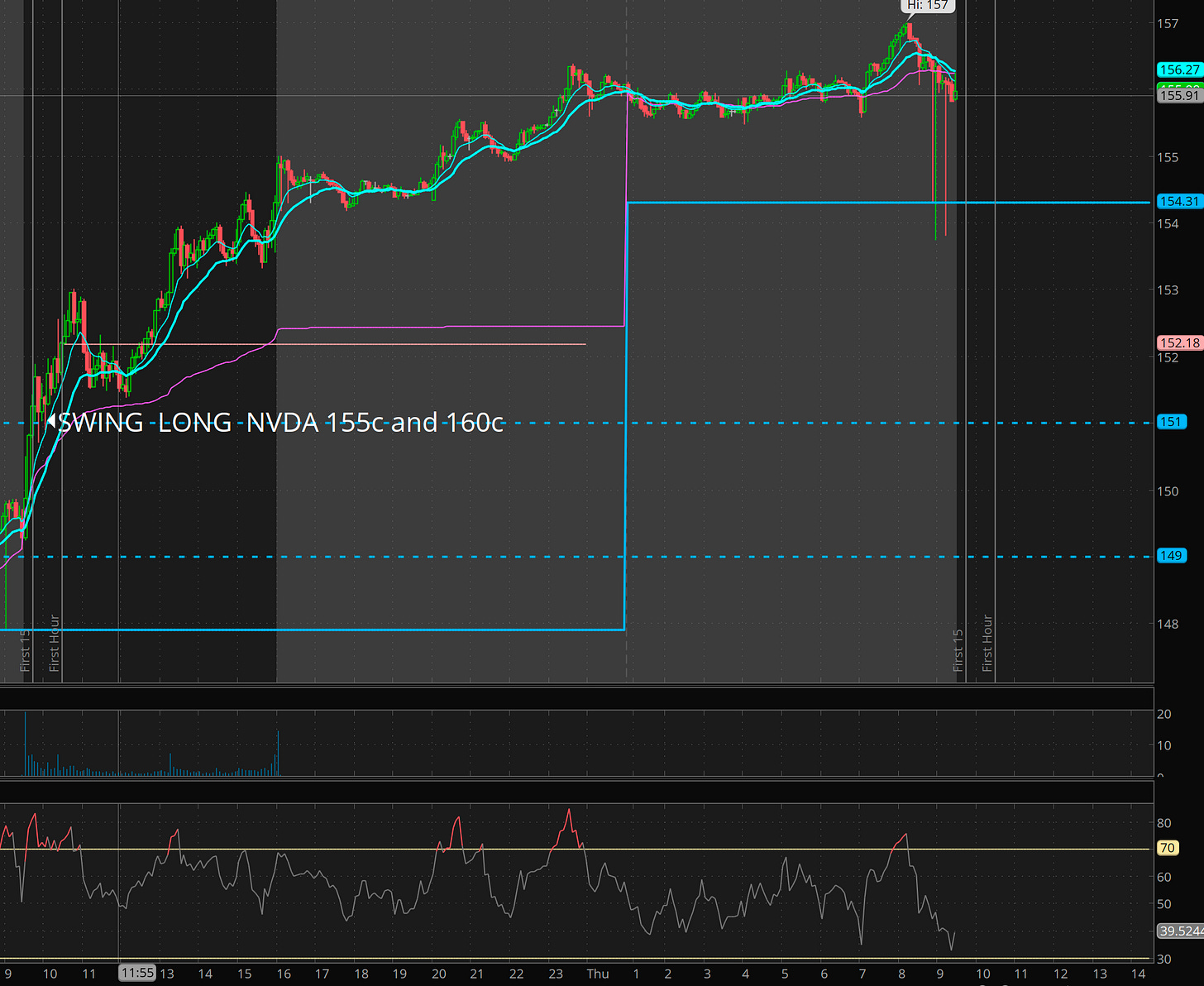Screen dimensions: 1204x986
Task: Click the highlighted 11:55 time cursor label
Action: click(137, 974)
